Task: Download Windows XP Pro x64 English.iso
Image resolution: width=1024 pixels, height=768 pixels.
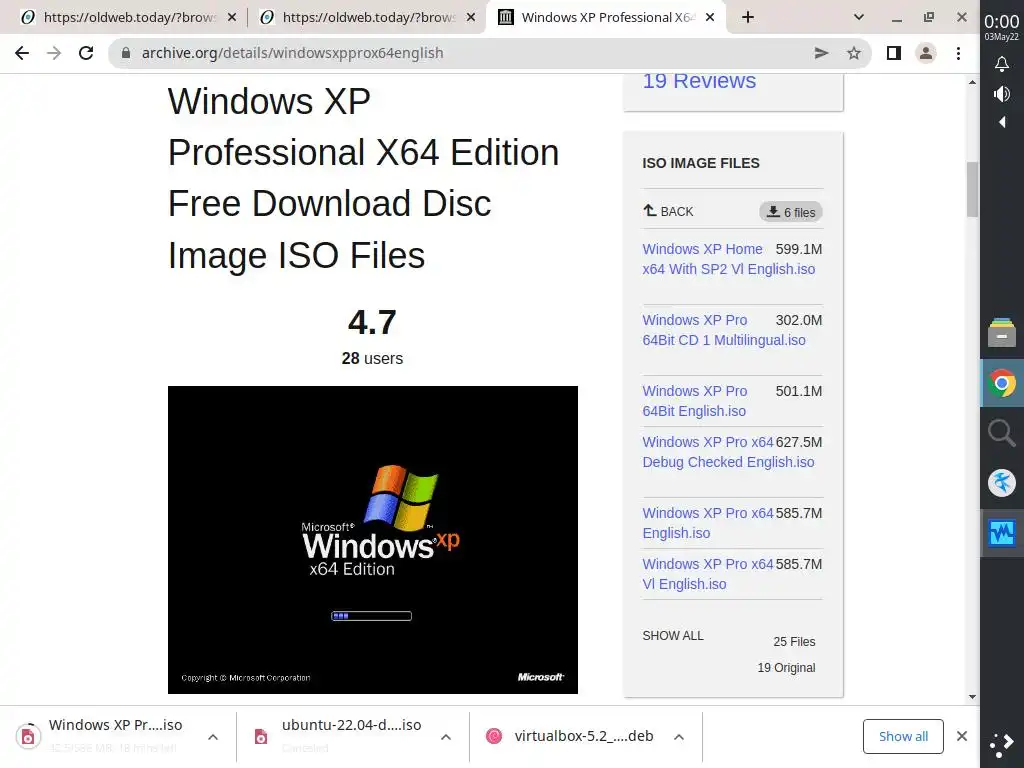Action: pyautogui.click(x=708, y=523)
